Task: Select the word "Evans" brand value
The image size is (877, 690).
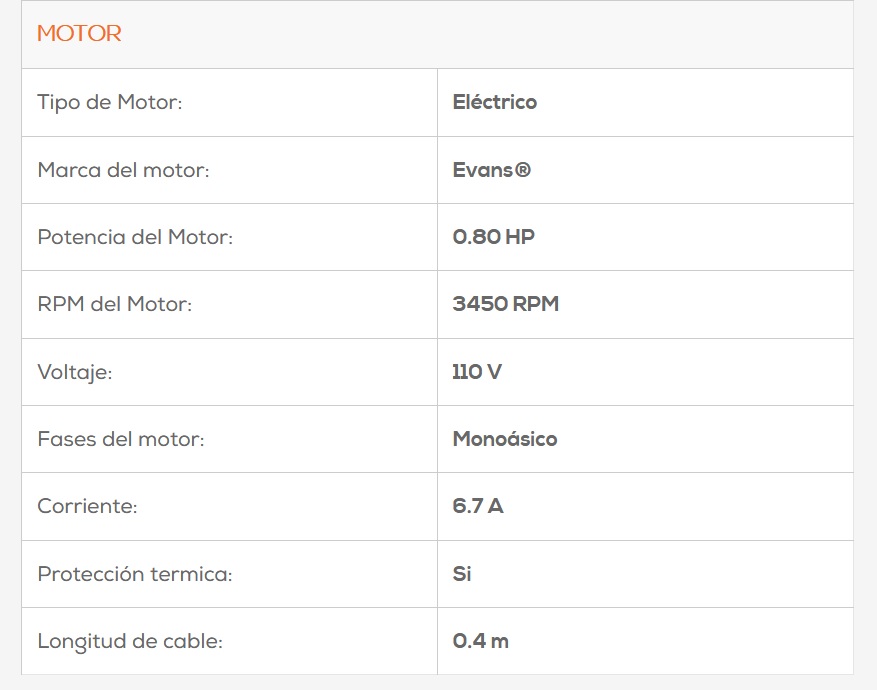Action: click(482, 170)
